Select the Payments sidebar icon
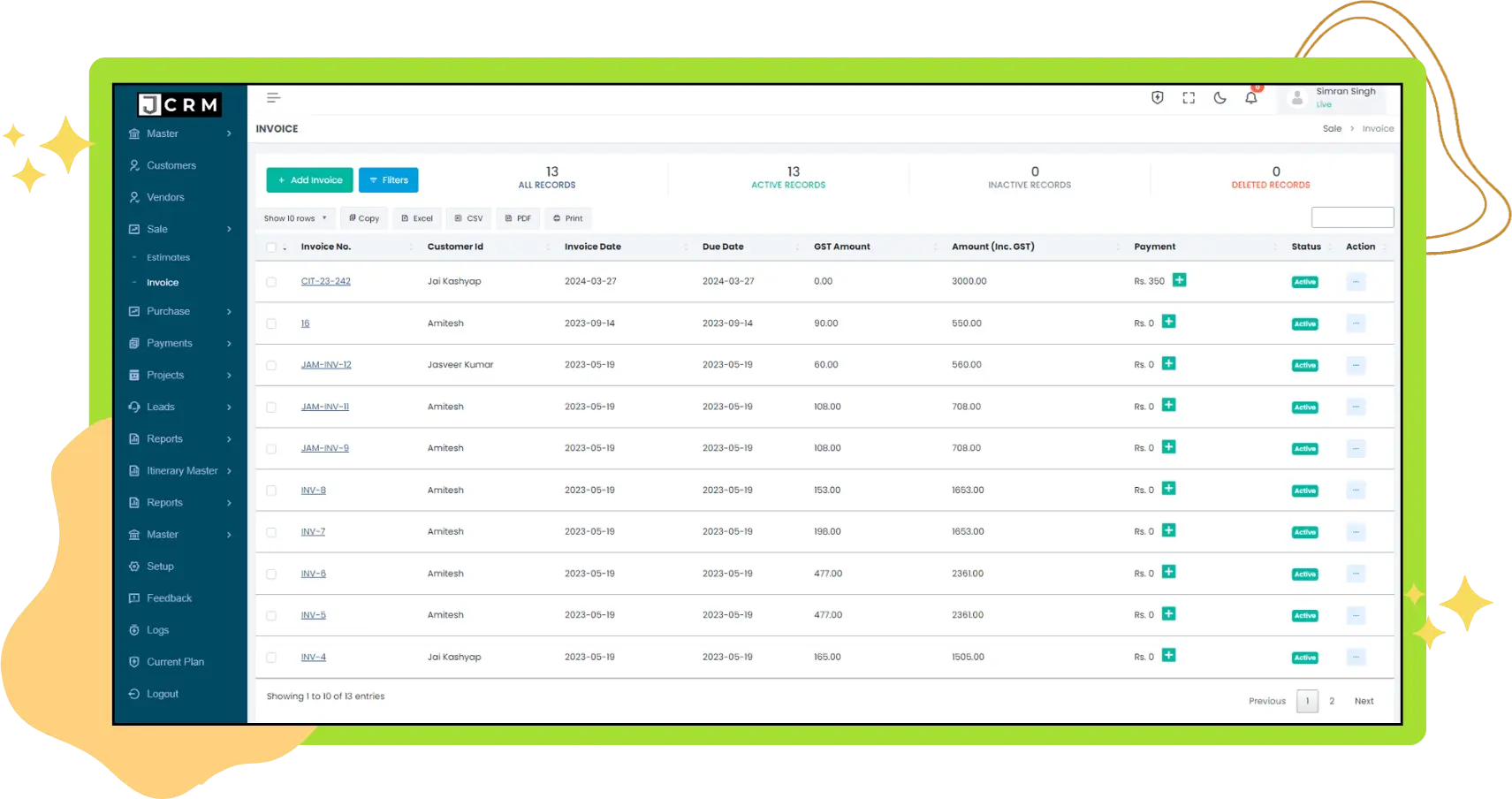 133,343
